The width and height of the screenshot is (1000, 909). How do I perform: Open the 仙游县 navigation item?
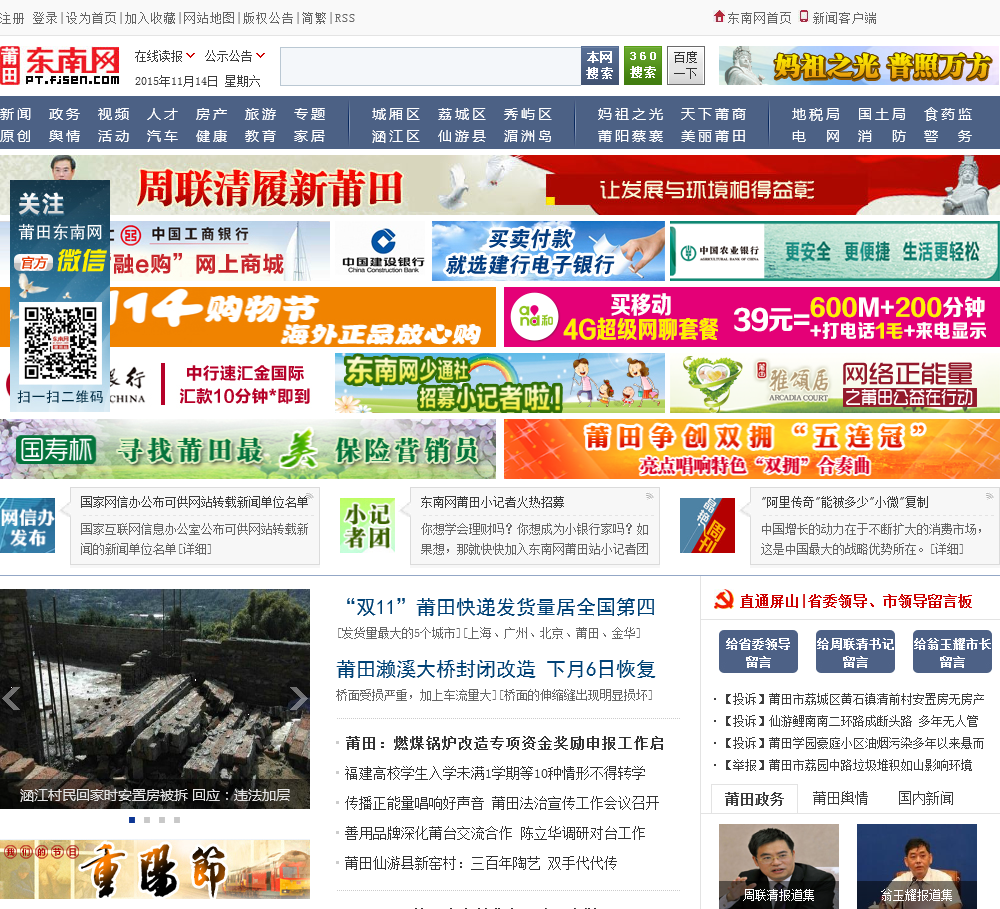(462, 136)
